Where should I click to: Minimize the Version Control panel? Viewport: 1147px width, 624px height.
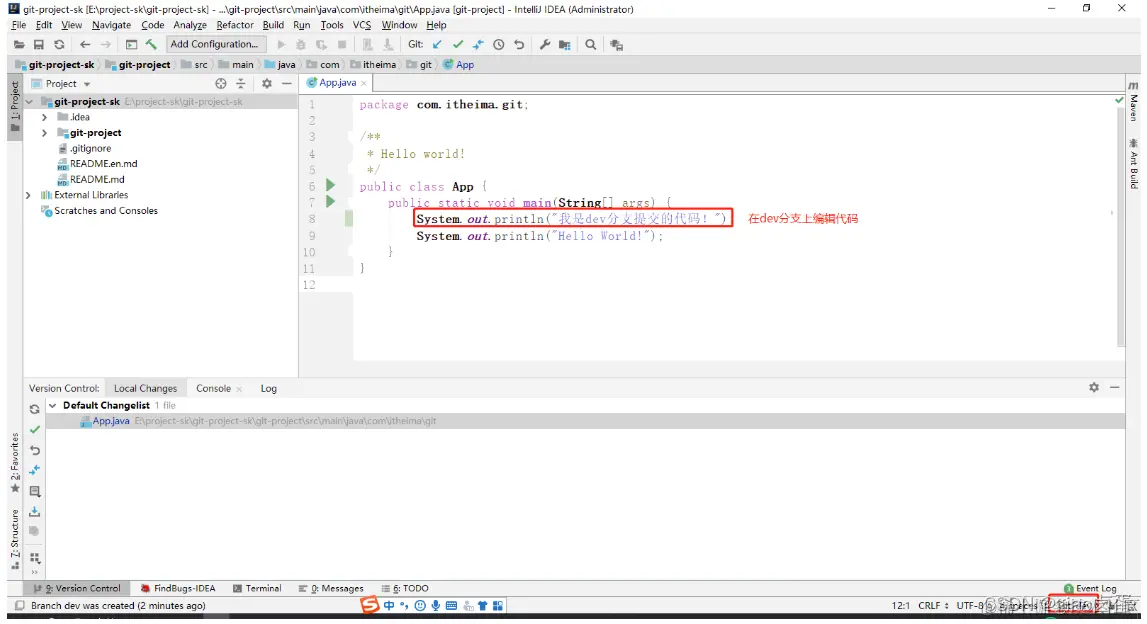pos(1115,387)
